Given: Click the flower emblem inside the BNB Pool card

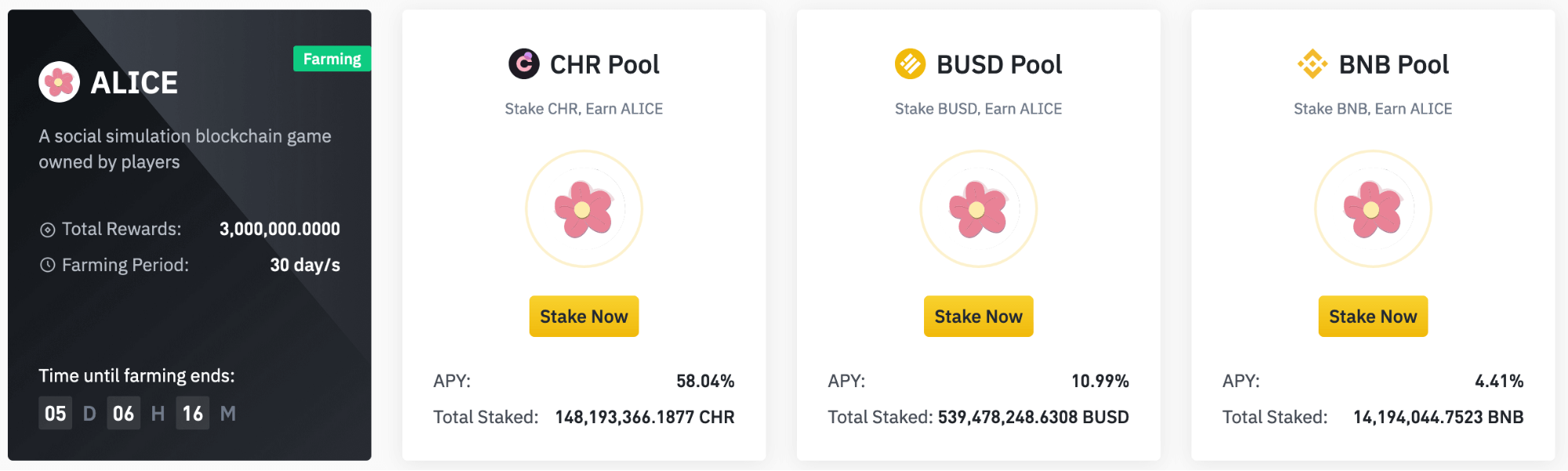Looking at the screenshot, I should (1372, 208).
